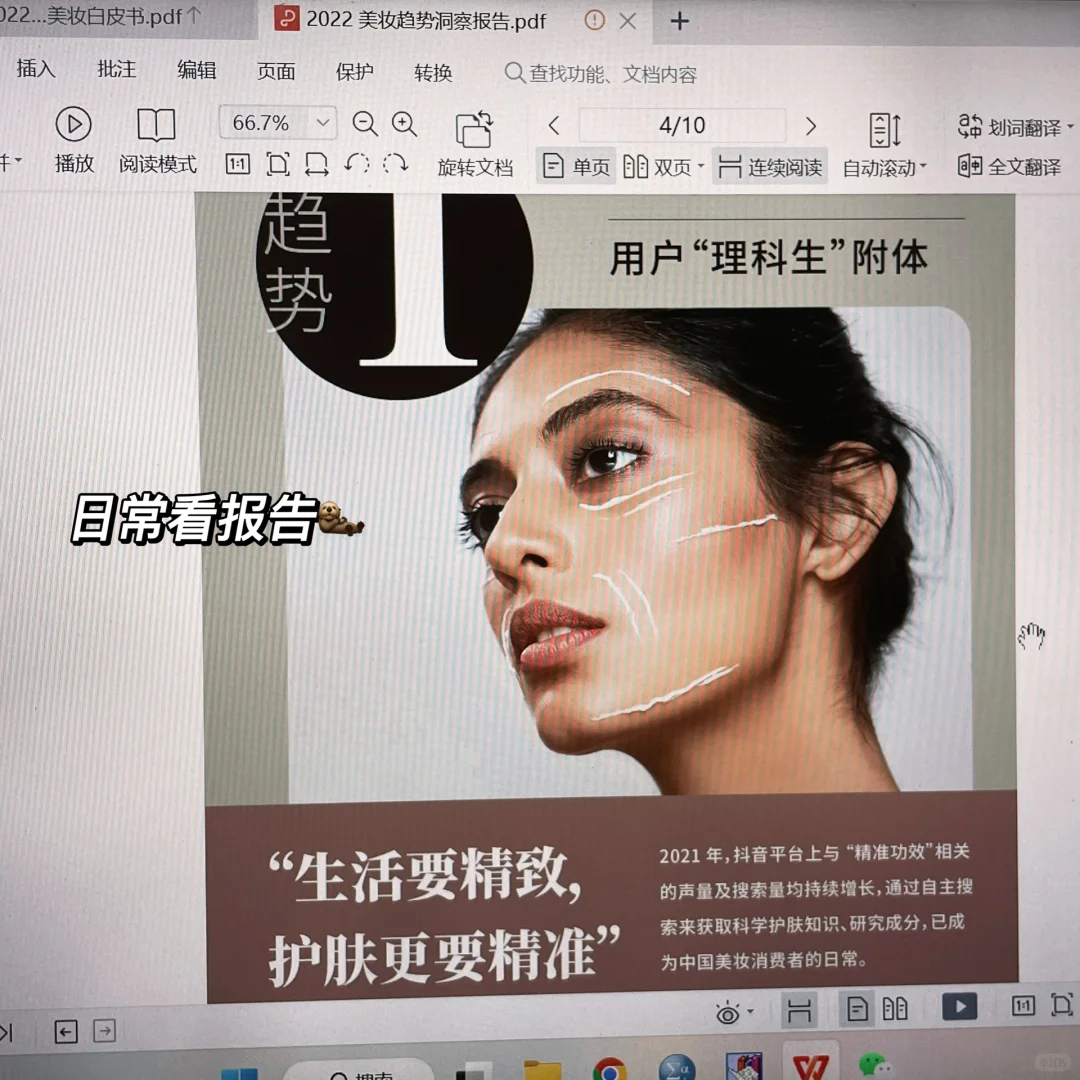Click the Rotate Document (旋转文档) icon
Screen dimensions: 1080x1080
pos(474,129)
